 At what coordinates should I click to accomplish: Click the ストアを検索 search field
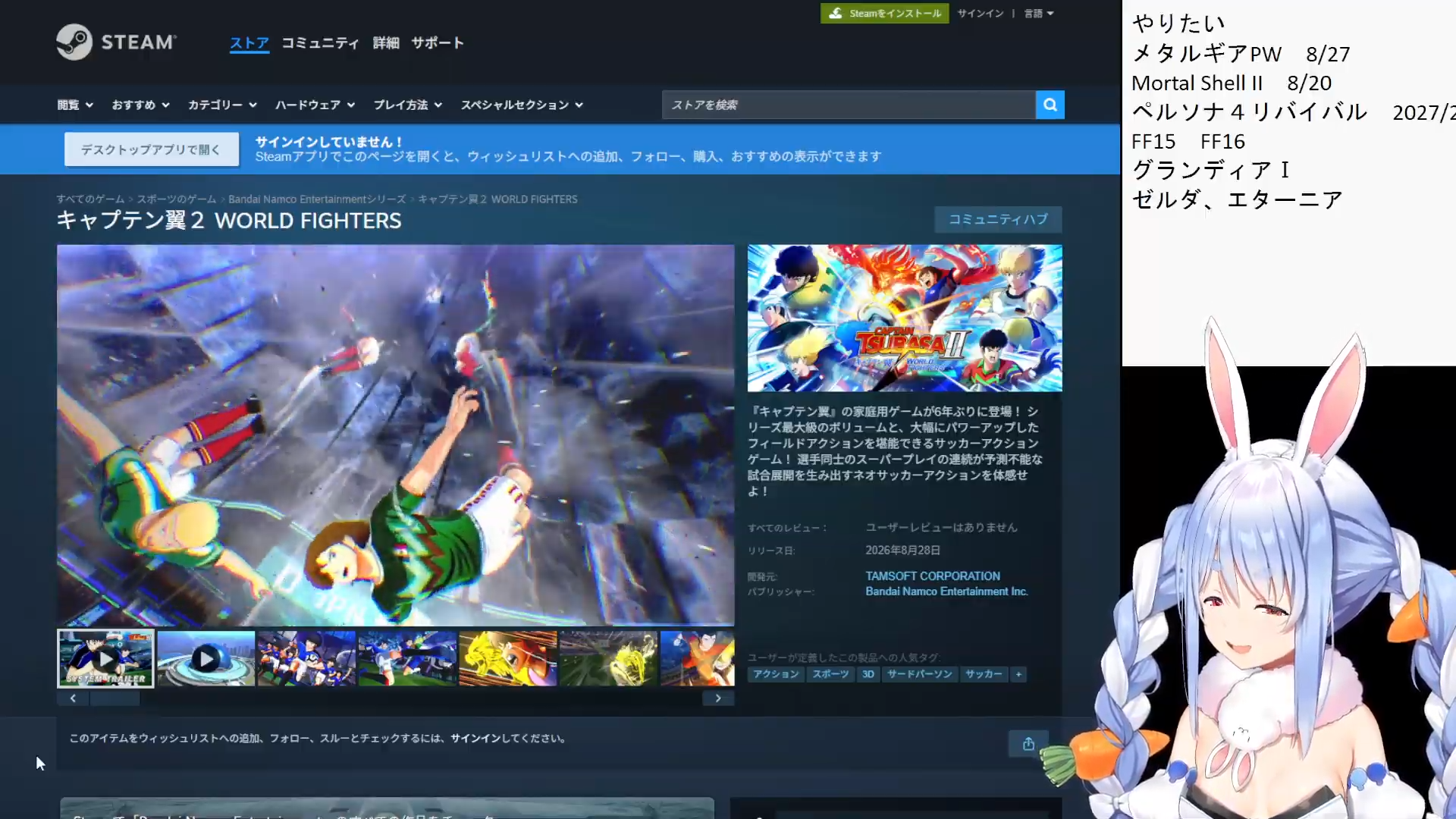point(849,105)
